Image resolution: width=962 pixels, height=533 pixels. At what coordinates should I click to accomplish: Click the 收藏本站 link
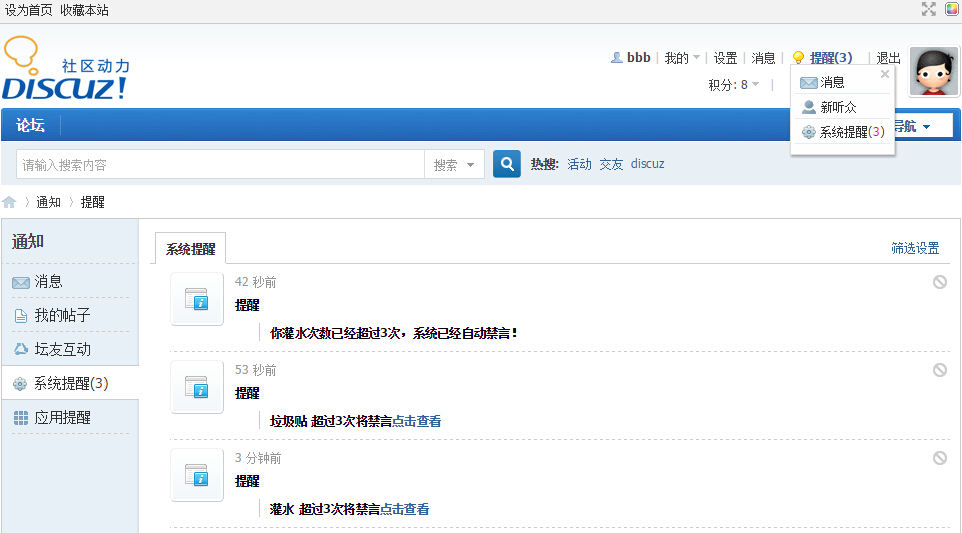84,10
